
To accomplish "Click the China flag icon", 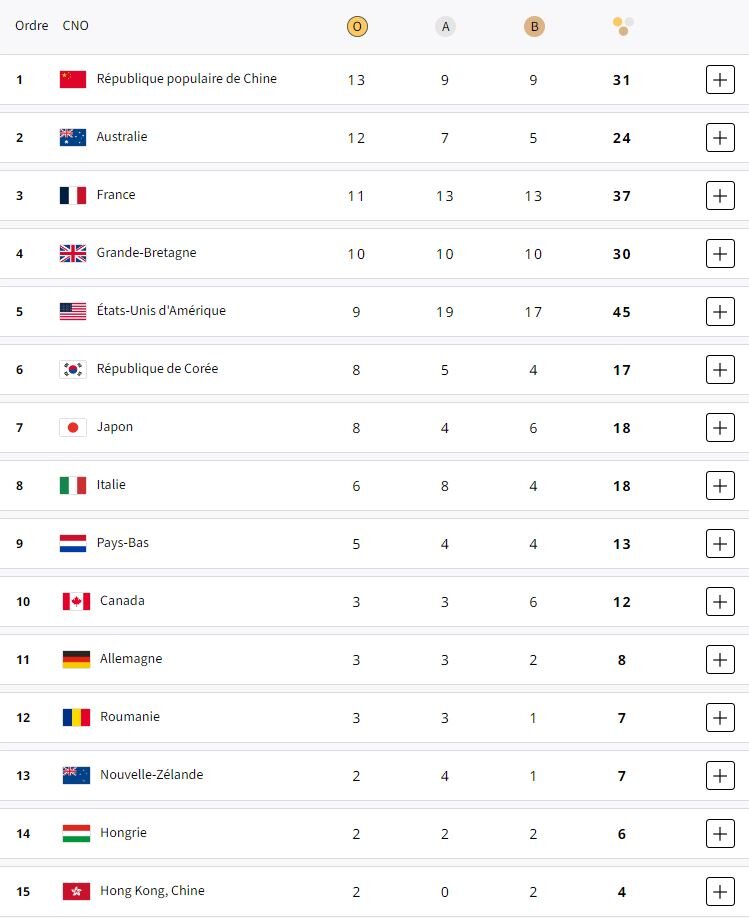I will [x=73, y=79].
